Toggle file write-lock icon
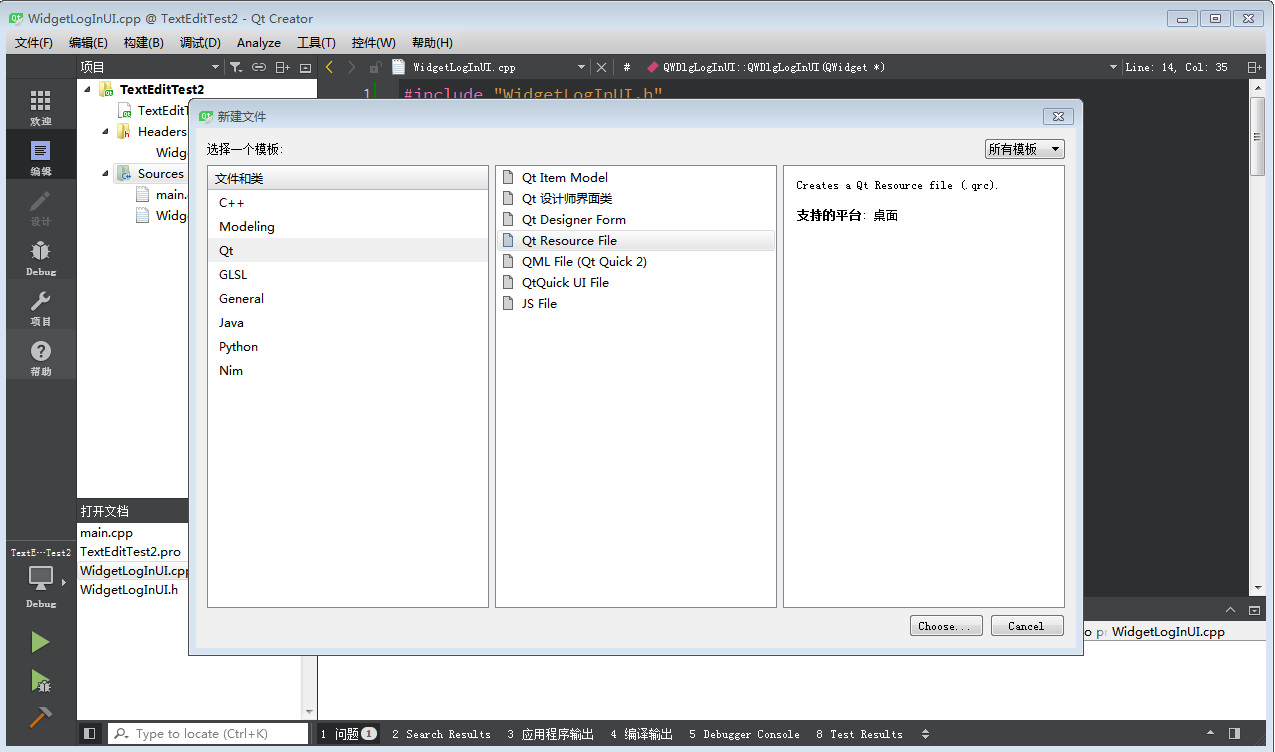The width and height of the screenshot is (1275, 752). (375, 67)
